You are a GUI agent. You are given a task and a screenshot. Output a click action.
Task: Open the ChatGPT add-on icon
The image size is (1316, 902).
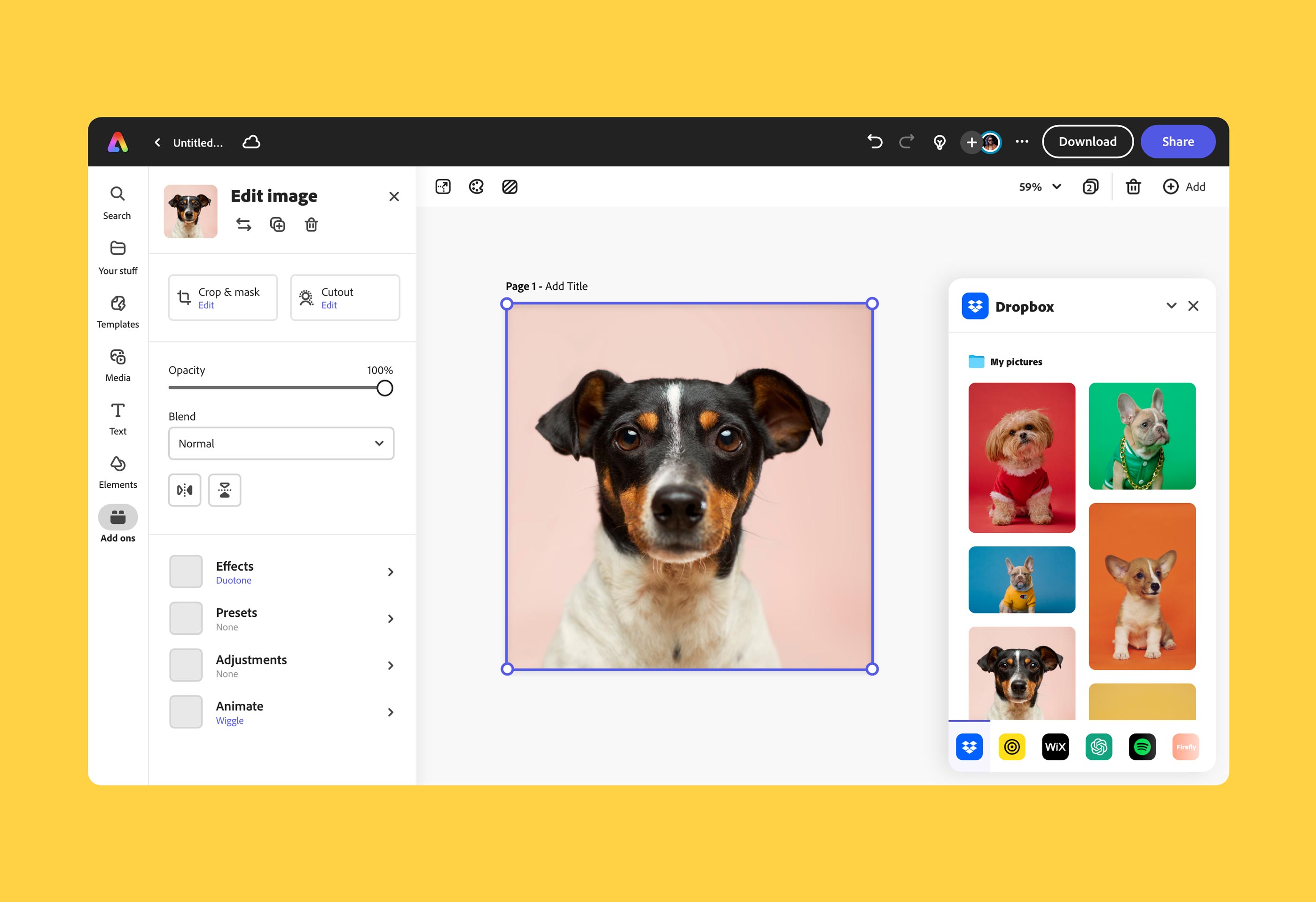coord(1098,747)
